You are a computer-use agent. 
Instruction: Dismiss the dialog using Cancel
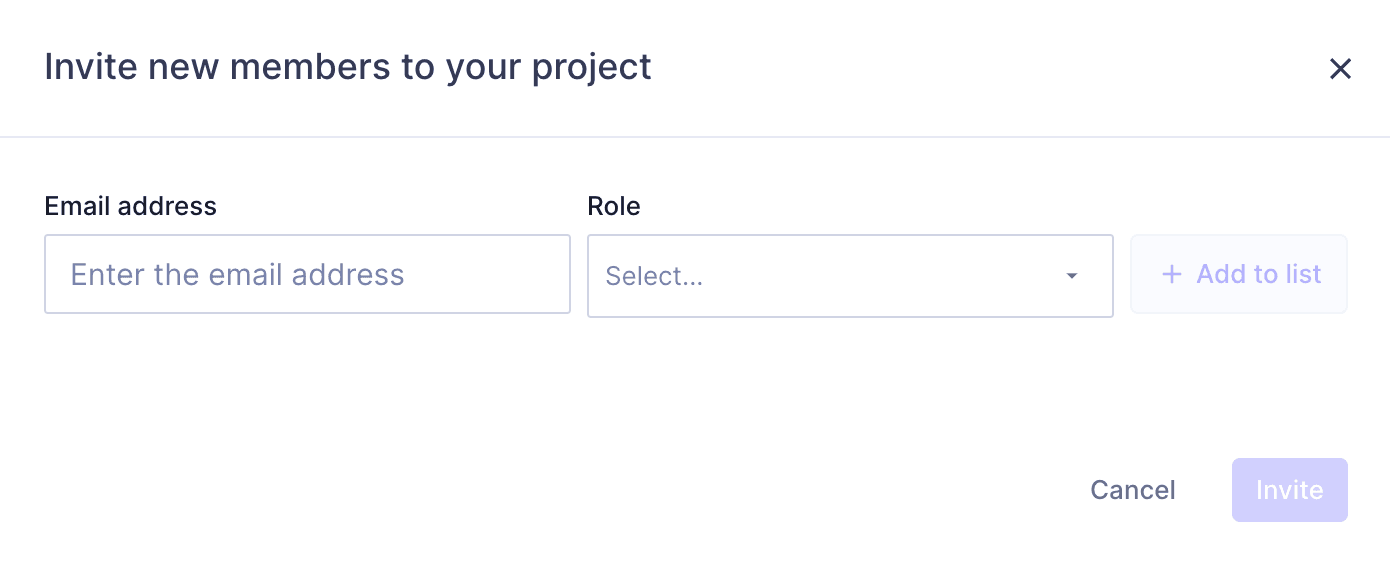click(x=1132, y=490)
